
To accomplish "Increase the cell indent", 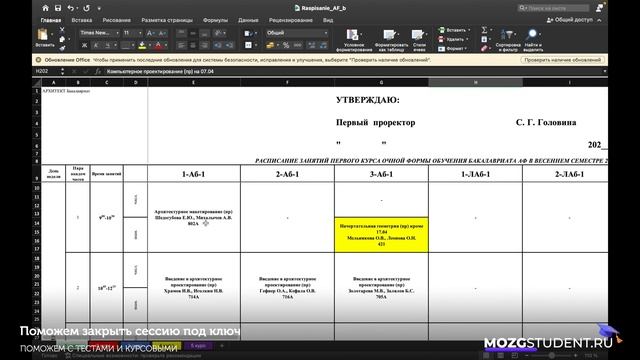I will (x=229, y=45).
